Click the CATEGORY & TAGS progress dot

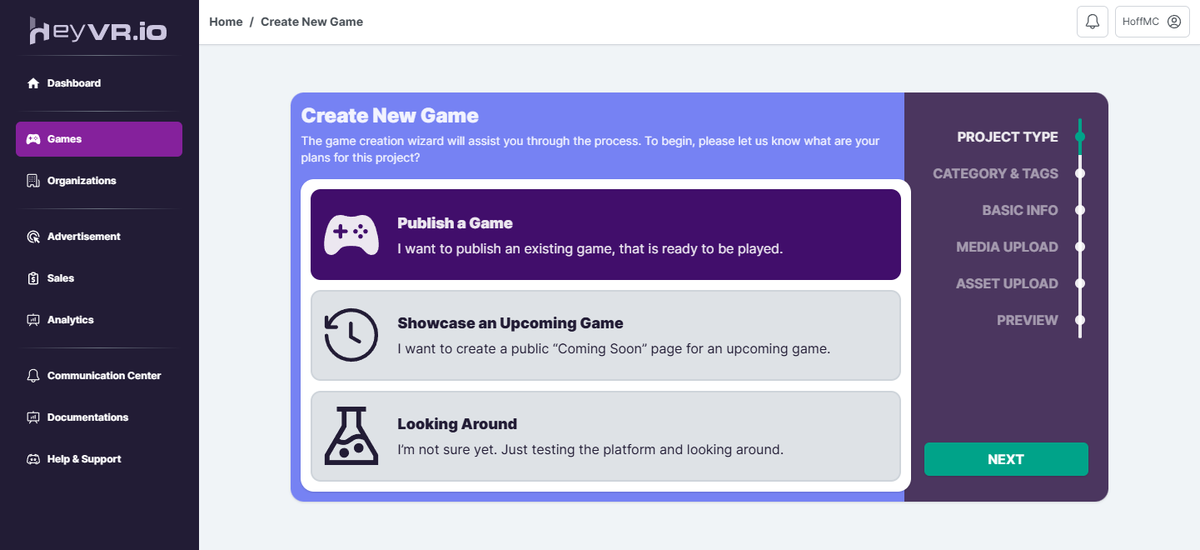point(1080,174)
